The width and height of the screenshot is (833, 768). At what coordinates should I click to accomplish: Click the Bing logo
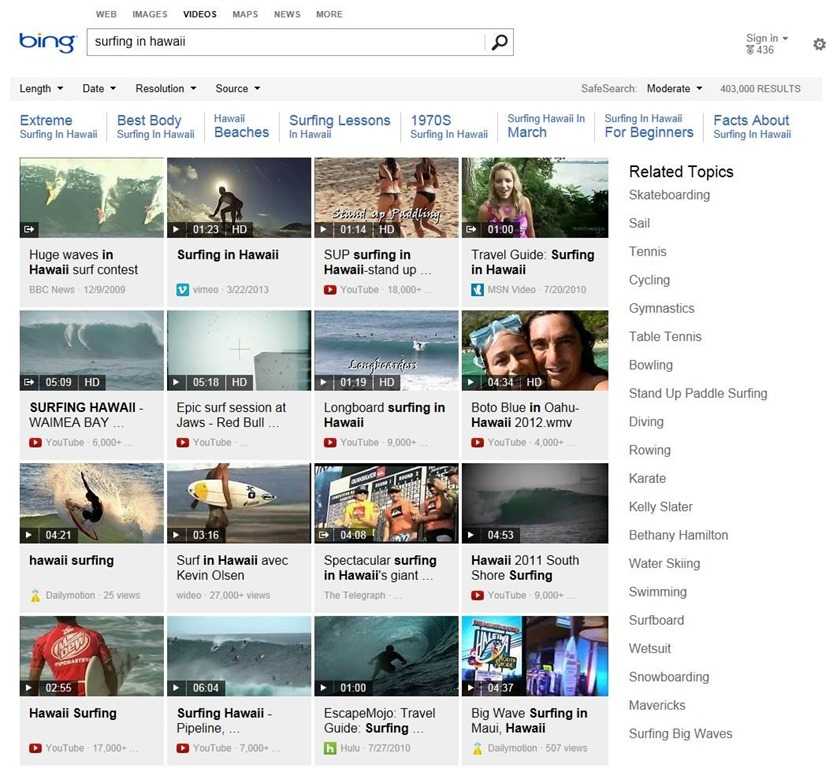44,42
